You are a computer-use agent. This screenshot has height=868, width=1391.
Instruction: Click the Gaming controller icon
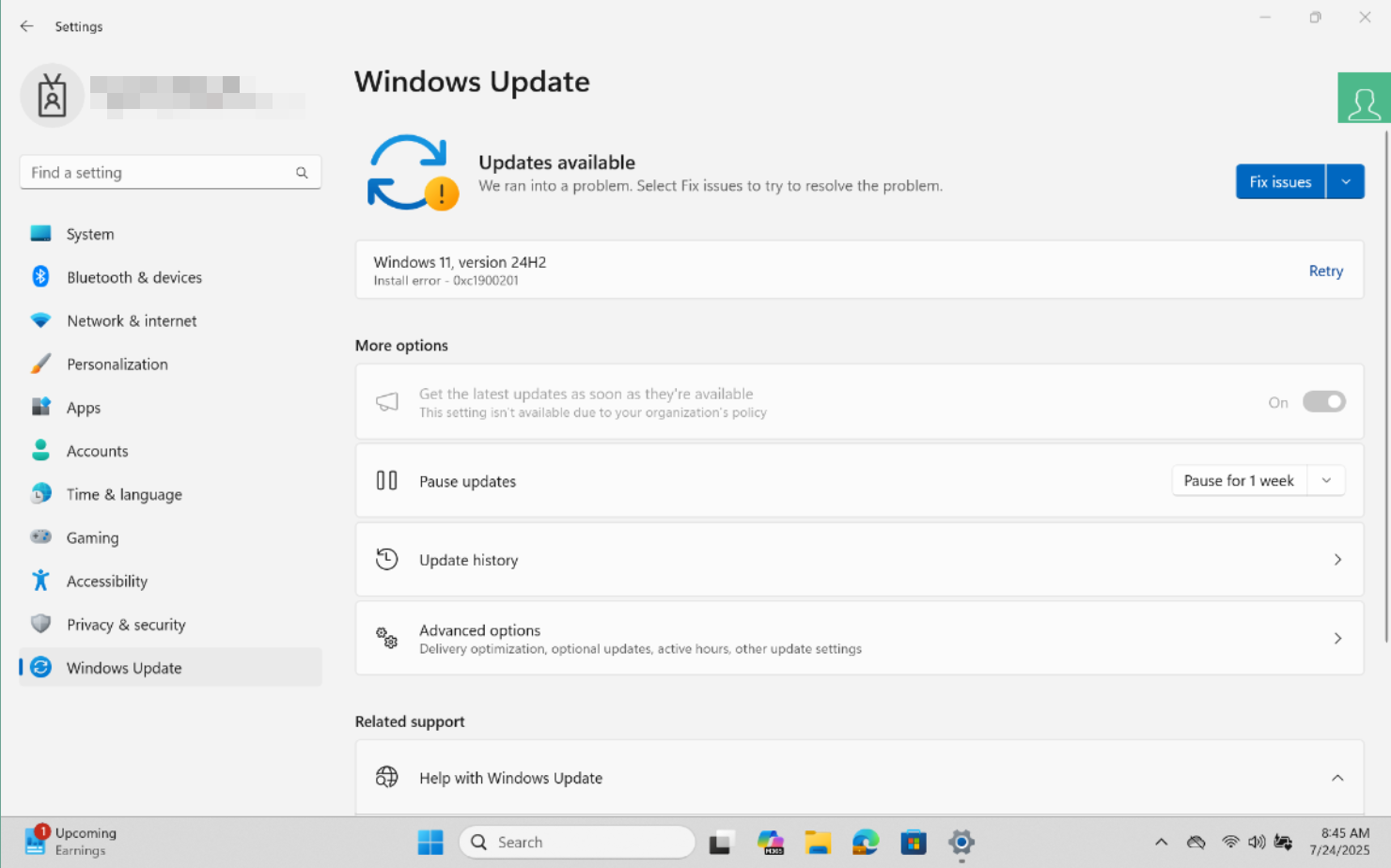coord(40,537)
